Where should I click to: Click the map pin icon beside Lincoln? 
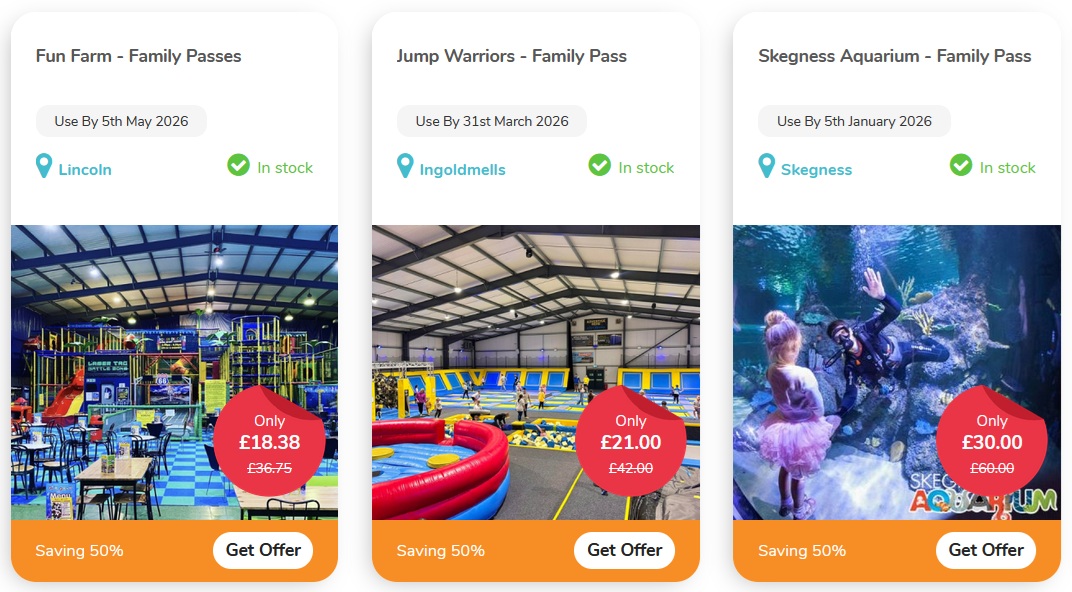point(44,166)
